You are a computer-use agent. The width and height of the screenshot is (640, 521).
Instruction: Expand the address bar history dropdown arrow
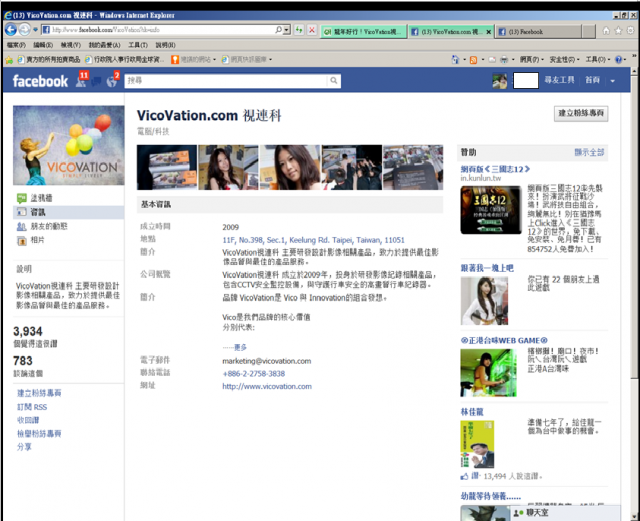click(287, 30)
